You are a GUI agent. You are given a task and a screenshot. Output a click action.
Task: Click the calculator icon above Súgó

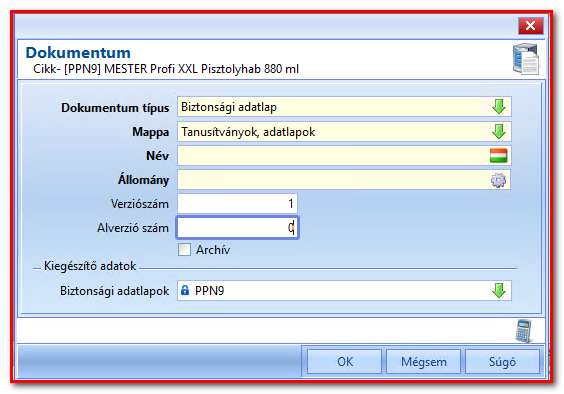click(x=523, y=331)
